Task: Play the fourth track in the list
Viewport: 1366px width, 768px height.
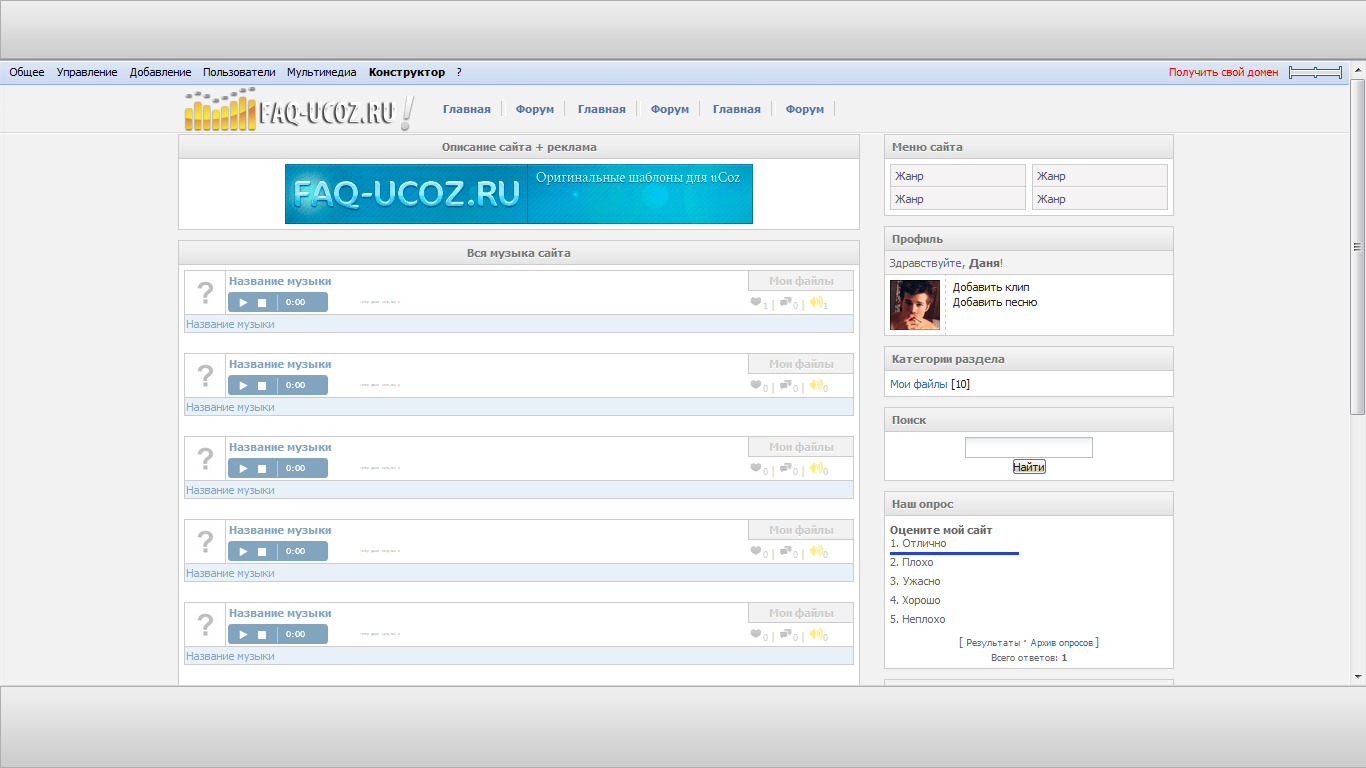Action: (x=243, y=551)
